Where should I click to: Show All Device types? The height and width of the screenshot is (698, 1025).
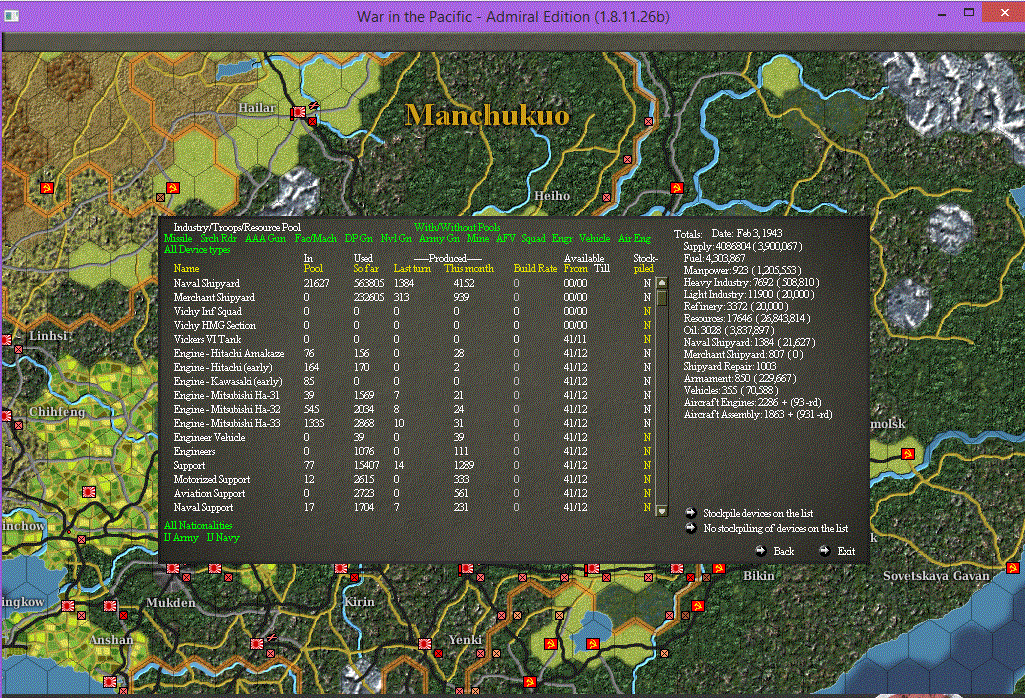197,250
